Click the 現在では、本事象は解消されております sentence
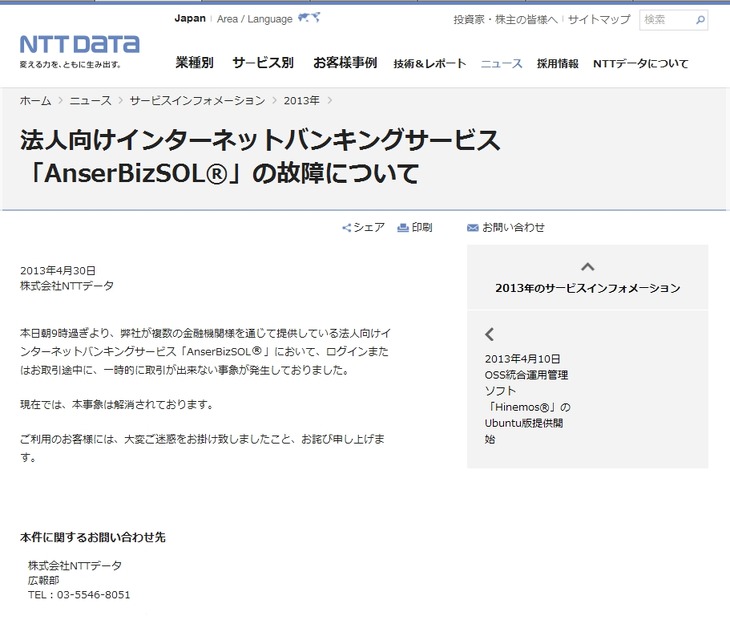The image size is (730, 620). click(116, 404)
